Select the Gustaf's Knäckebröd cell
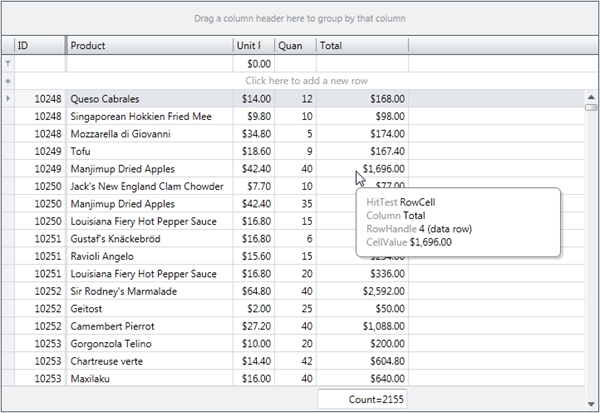The width and height of the screenshot is (600, 413). click(150, 239)
